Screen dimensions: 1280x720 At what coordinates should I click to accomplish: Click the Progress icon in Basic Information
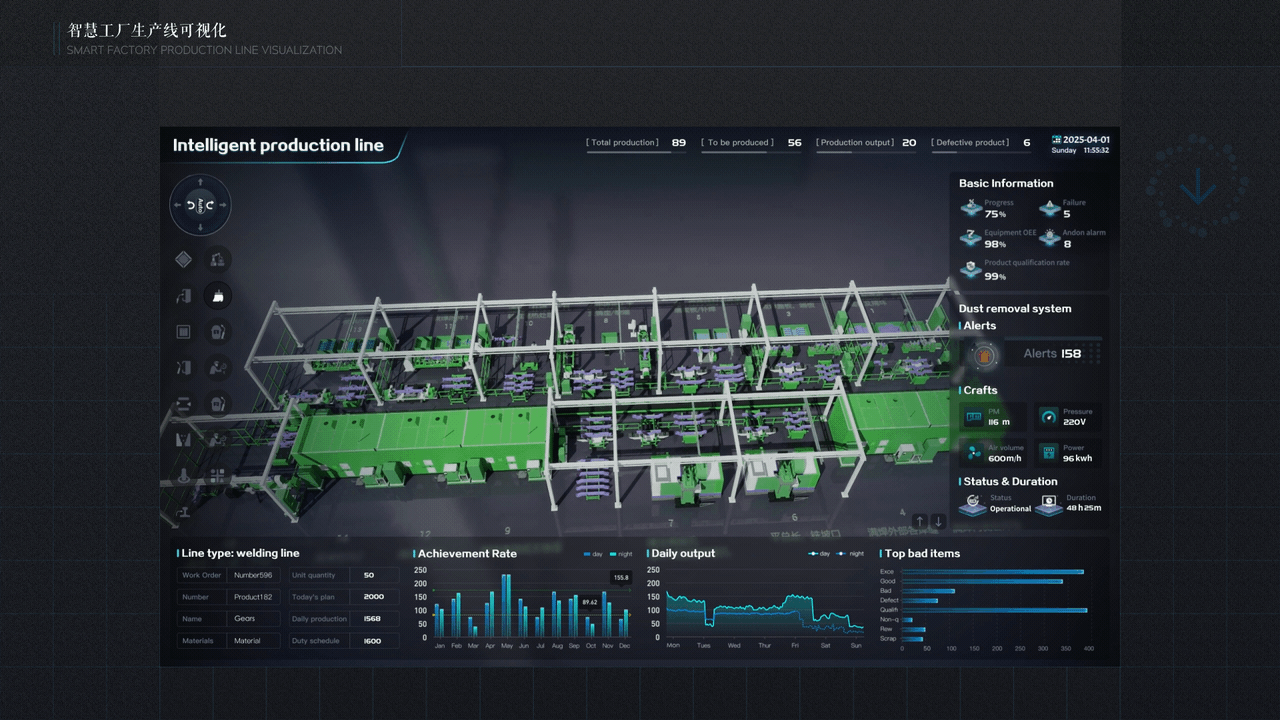tap(971, 209)
